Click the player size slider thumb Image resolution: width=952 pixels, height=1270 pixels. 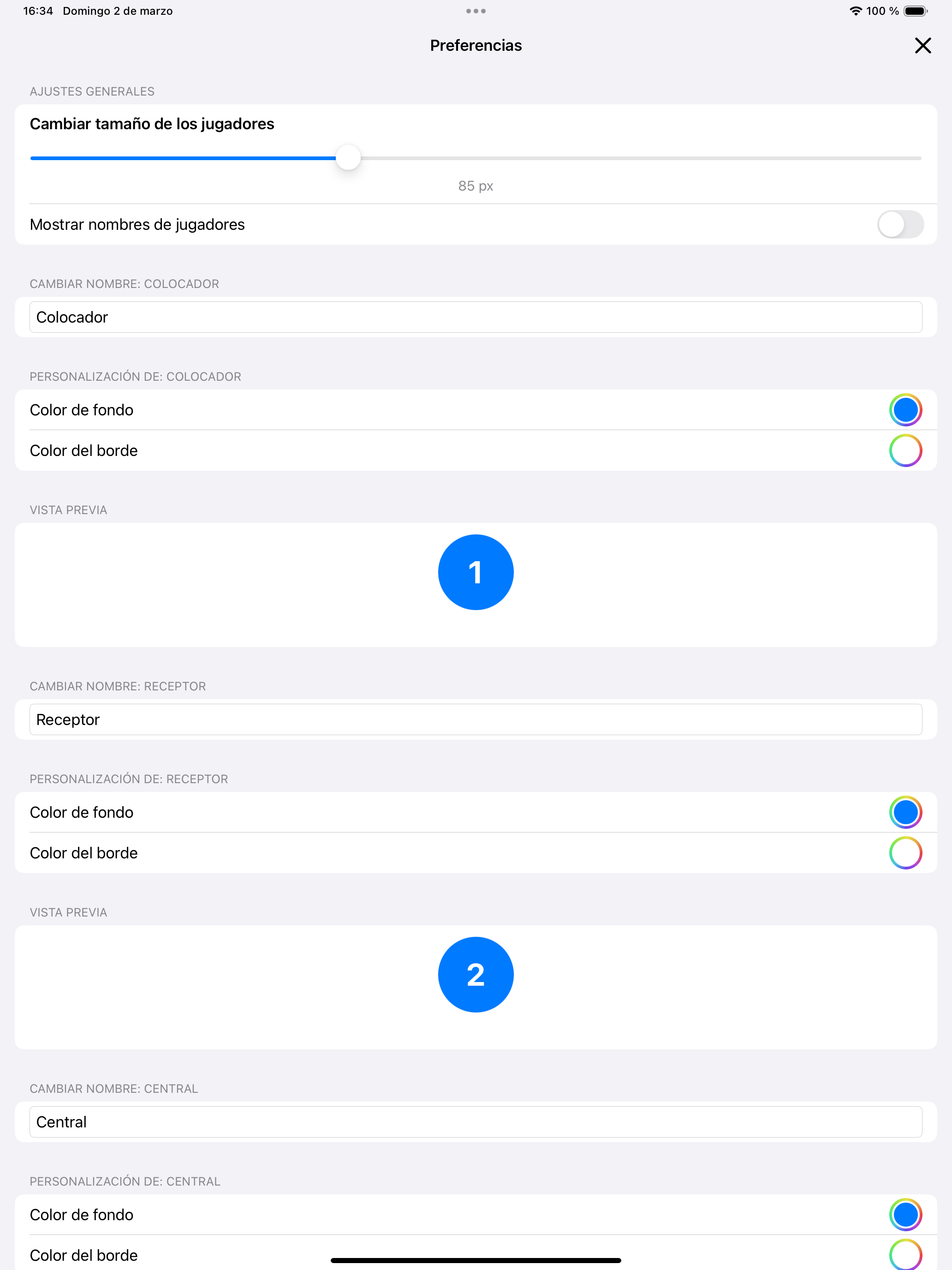[x=348, y=158]
